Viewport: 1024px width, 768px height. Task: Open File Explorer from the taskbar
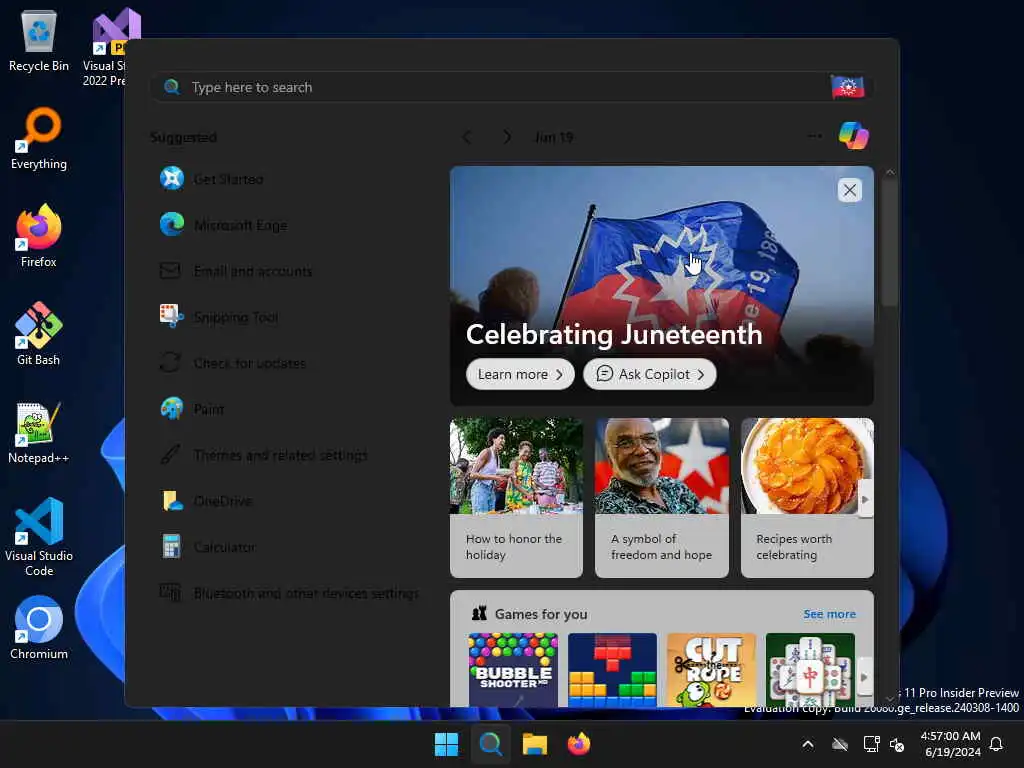click(534, 744)
